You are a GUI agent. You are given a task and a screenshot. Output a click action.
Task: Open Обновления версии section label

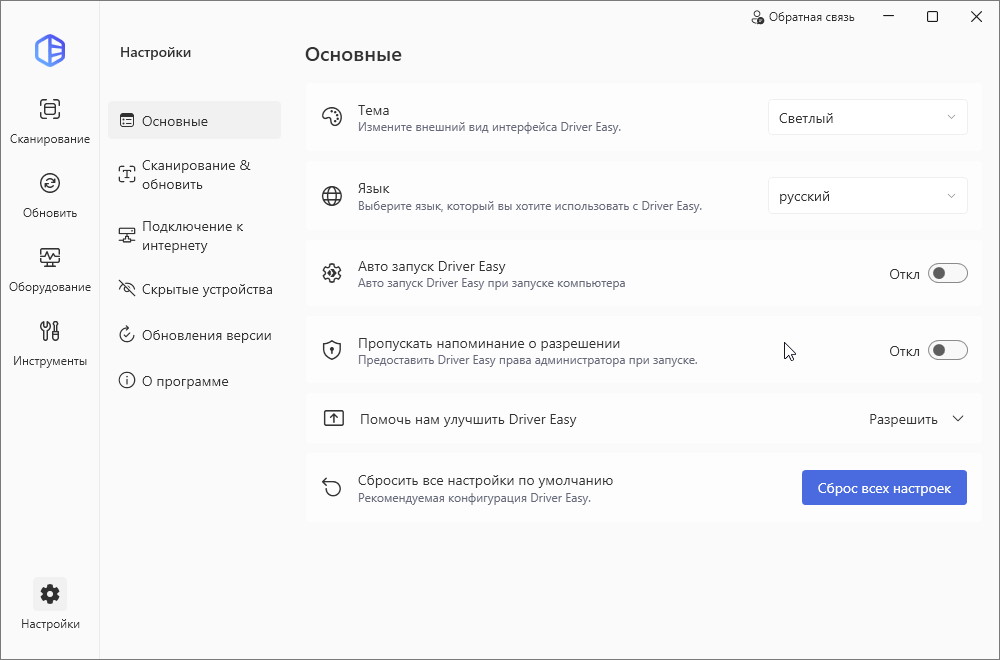coord(207,335)
